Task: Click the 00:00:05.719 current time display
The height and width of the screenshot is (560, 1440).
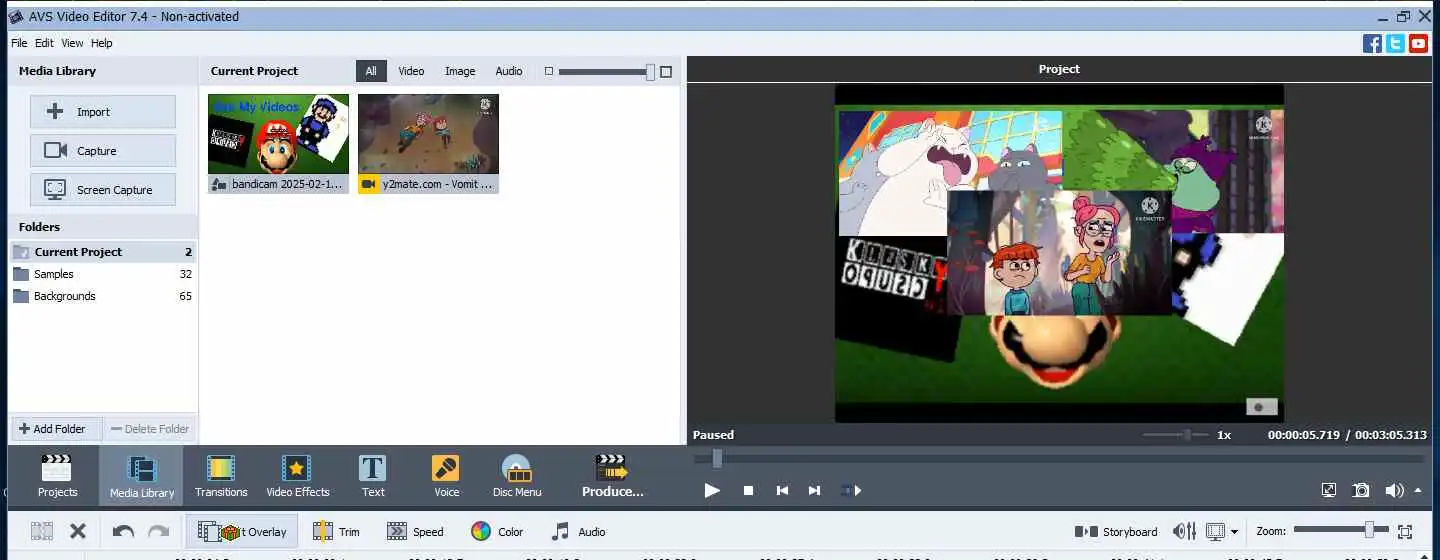Action: point(1303,435)
